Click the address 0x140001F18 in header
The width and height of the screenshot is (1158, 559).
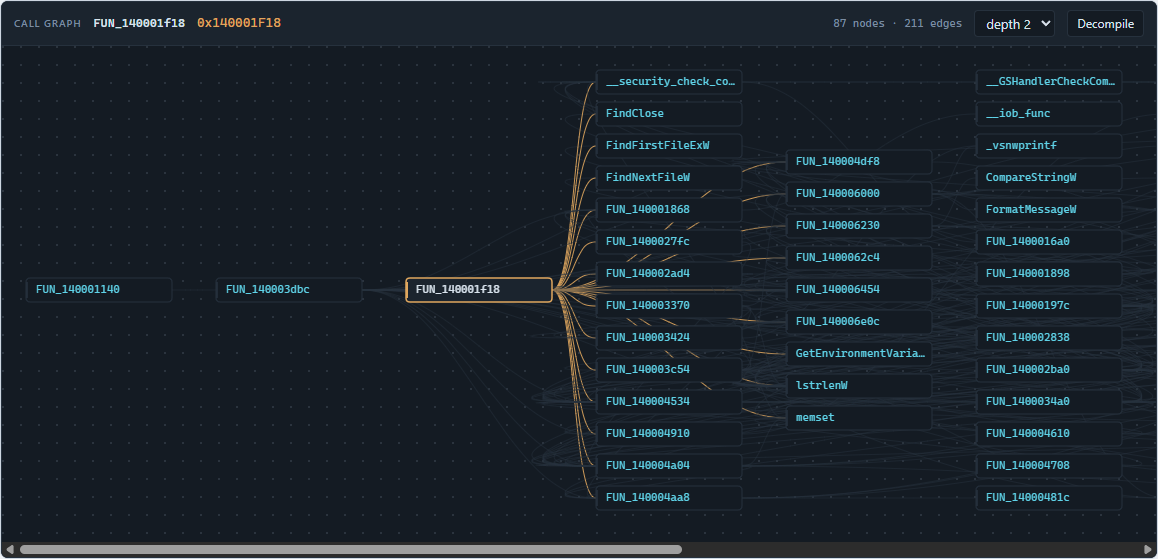pos(239,24)
